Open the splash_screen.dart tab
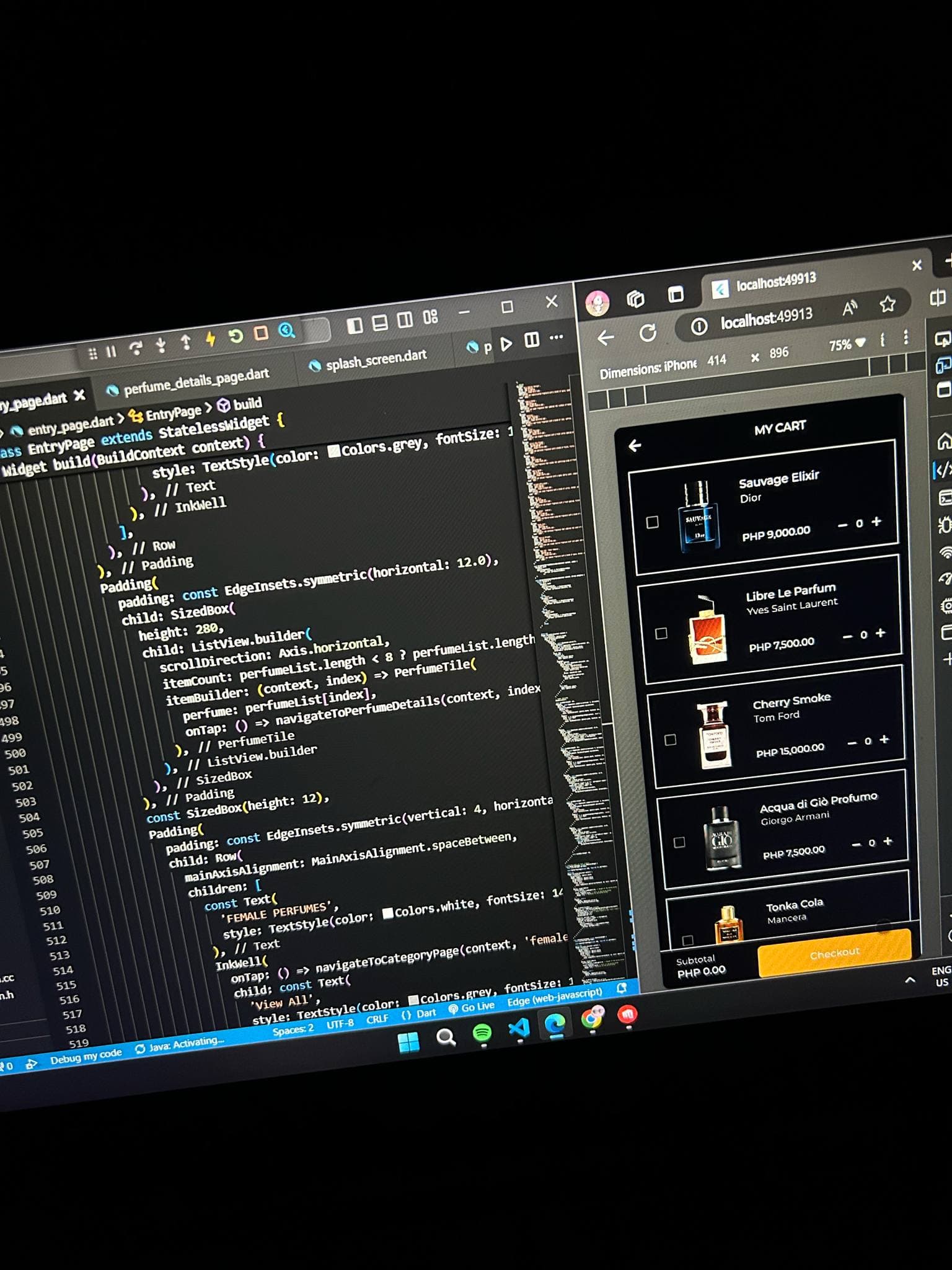 coord(376,357)
